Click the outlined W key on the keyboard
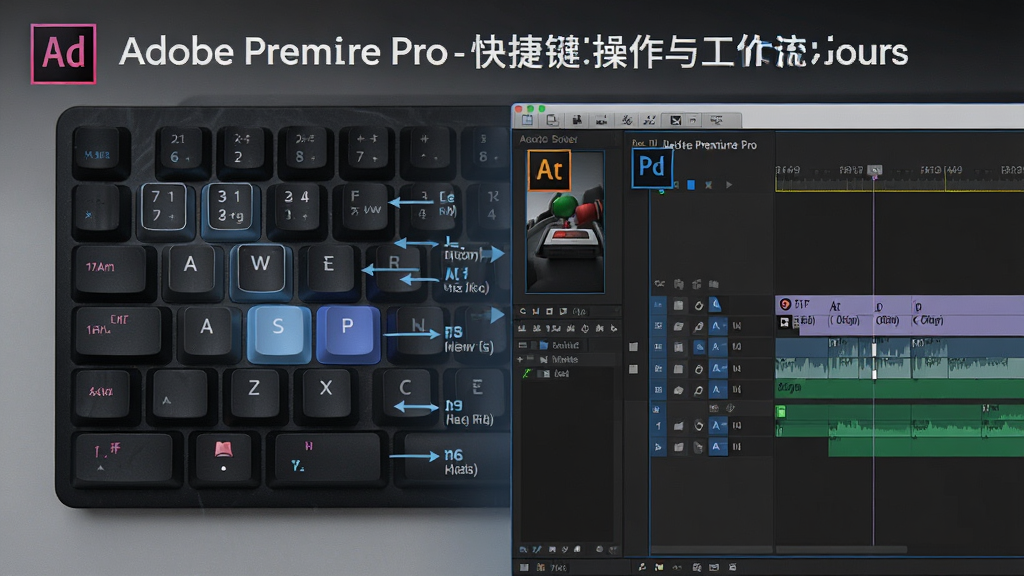Screen dimensions: 1024x576 coord(260,266)
